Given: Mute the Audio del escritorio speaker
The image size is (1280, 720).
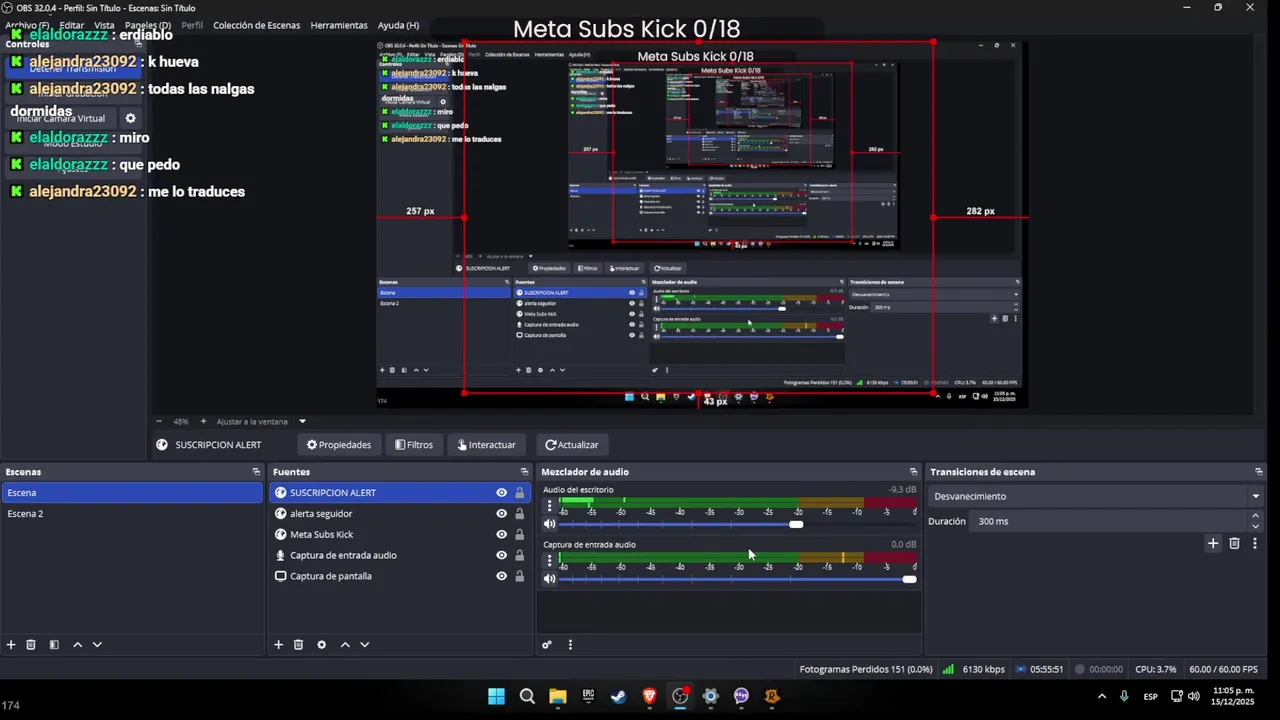Looking at the screenshot, I should click(549, 524).
